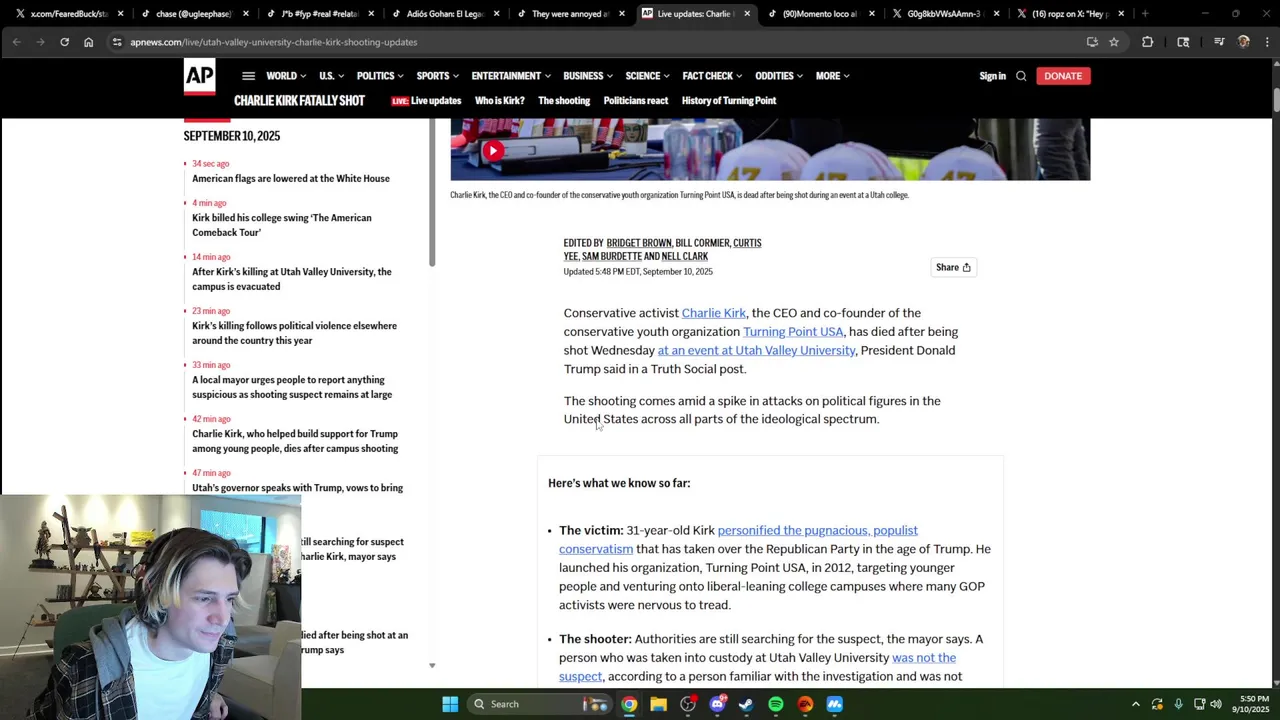Image resolution: width=1280 pixels, height=720 pixels.
Task: Open File Explorer from the taskbar
Action: point(658,704)
